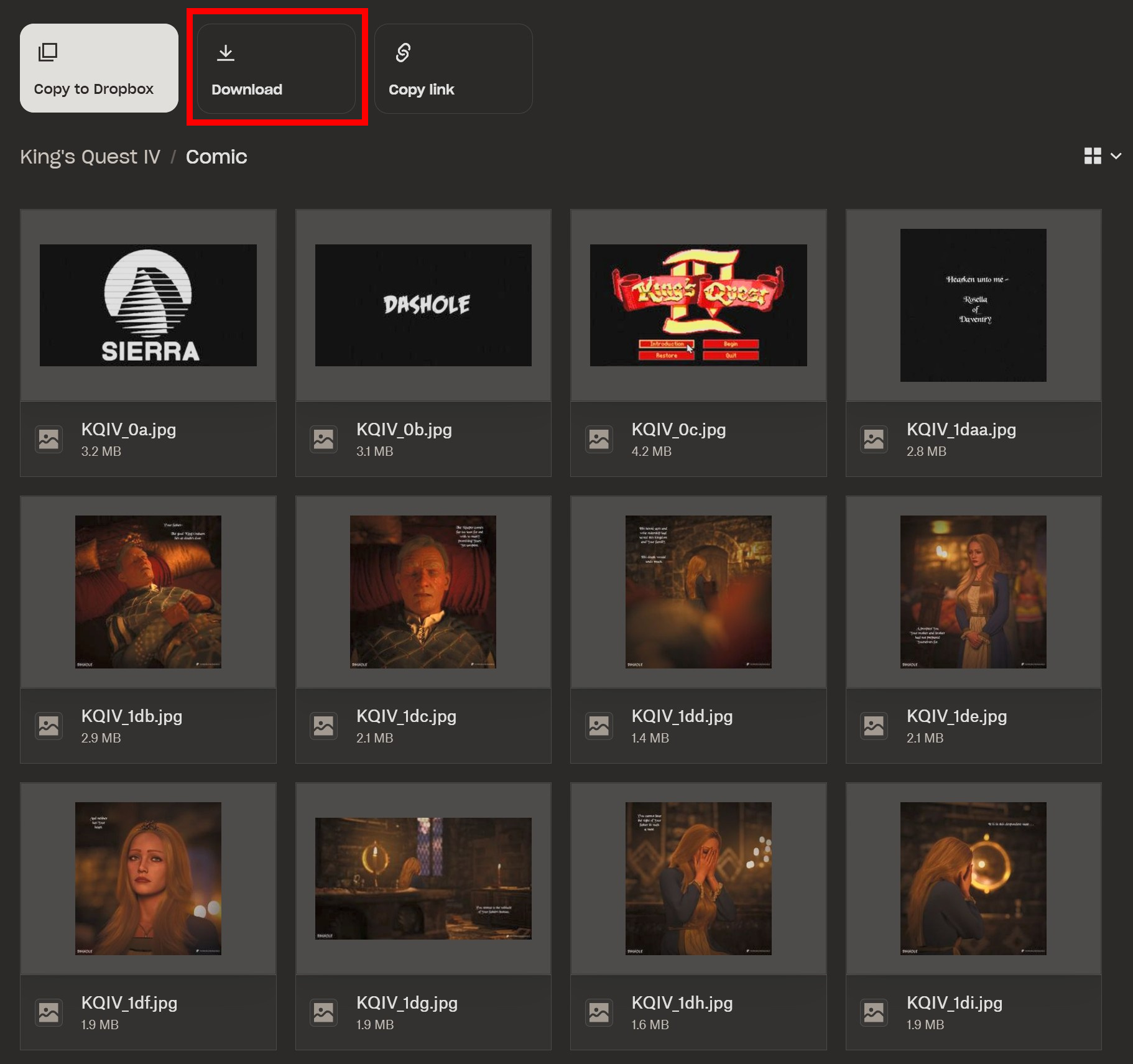The width and height of the screenshot is (1133, 1064).
Task: Click the file name KQIV_1dd.jpg
Action: pos(682,716)
